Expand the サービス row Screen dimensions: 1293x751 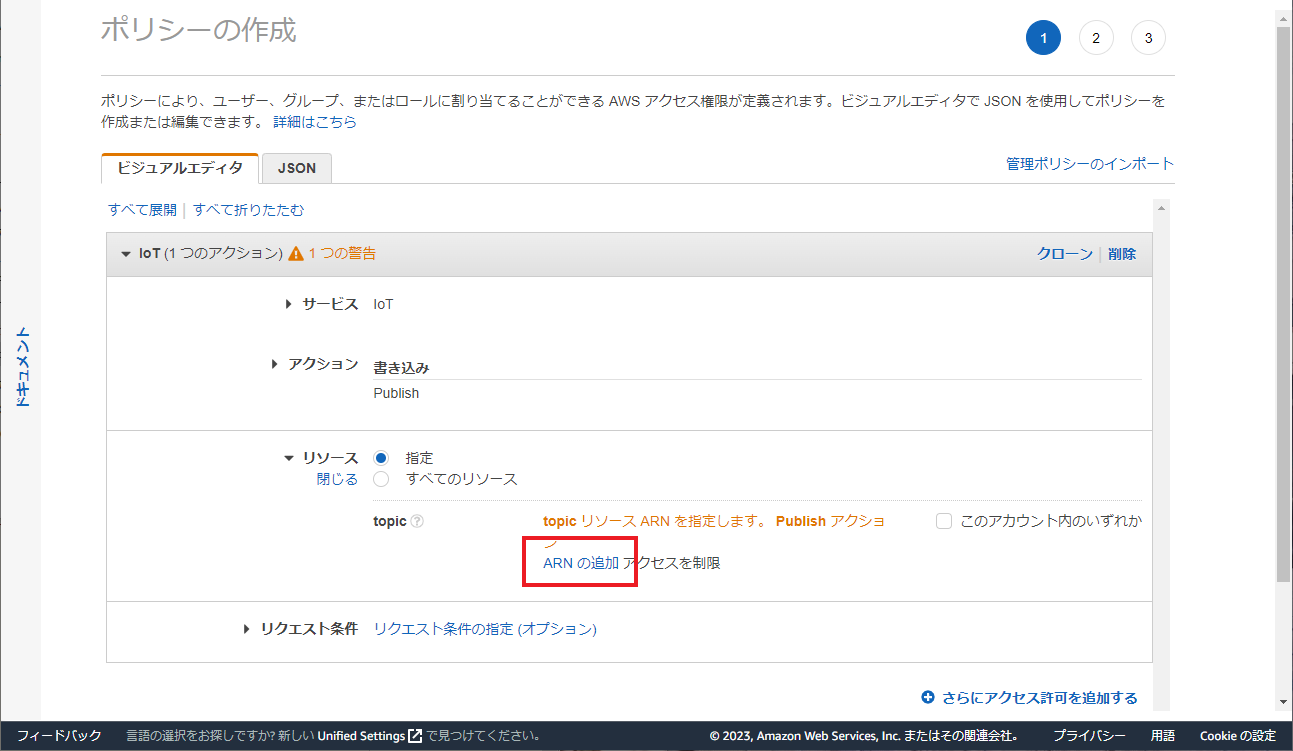pyautogui.click(x=289, y=304)
